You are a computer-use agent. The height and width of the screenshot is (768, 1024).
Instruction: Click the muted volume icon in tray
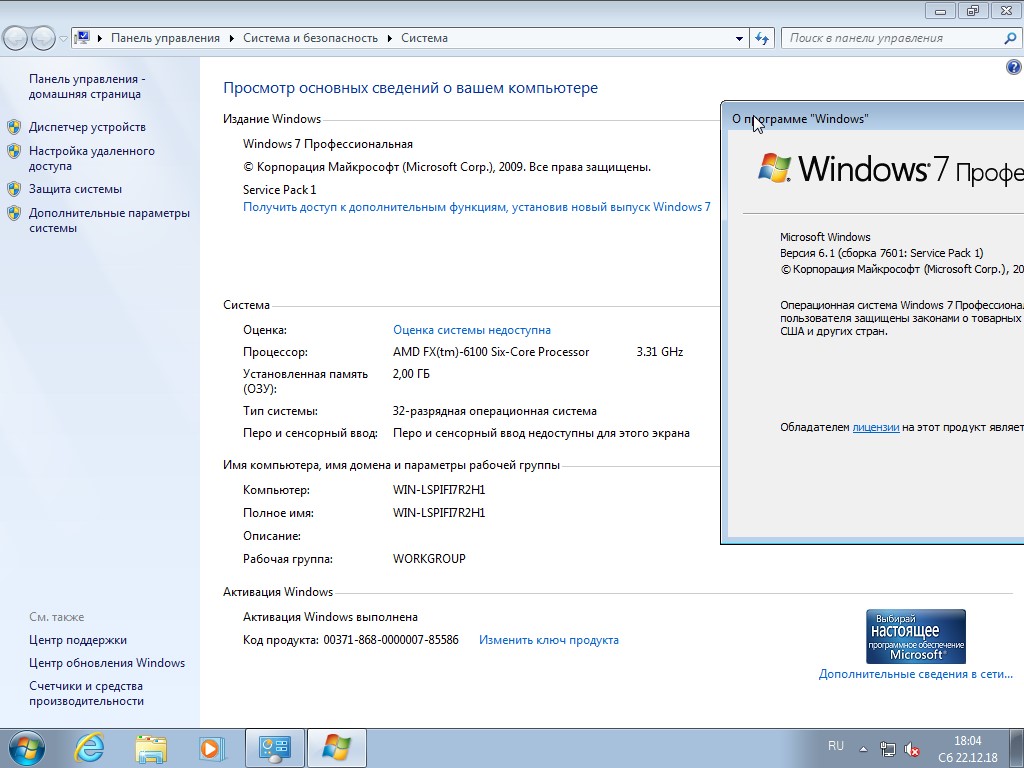tap(912, 748)
